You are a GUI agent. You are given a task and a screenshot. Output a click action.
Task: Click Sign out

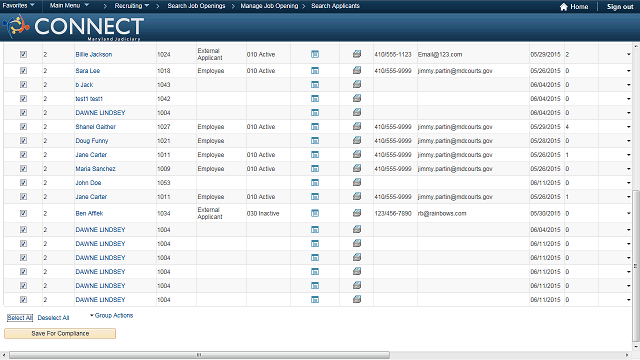[620, 7]
